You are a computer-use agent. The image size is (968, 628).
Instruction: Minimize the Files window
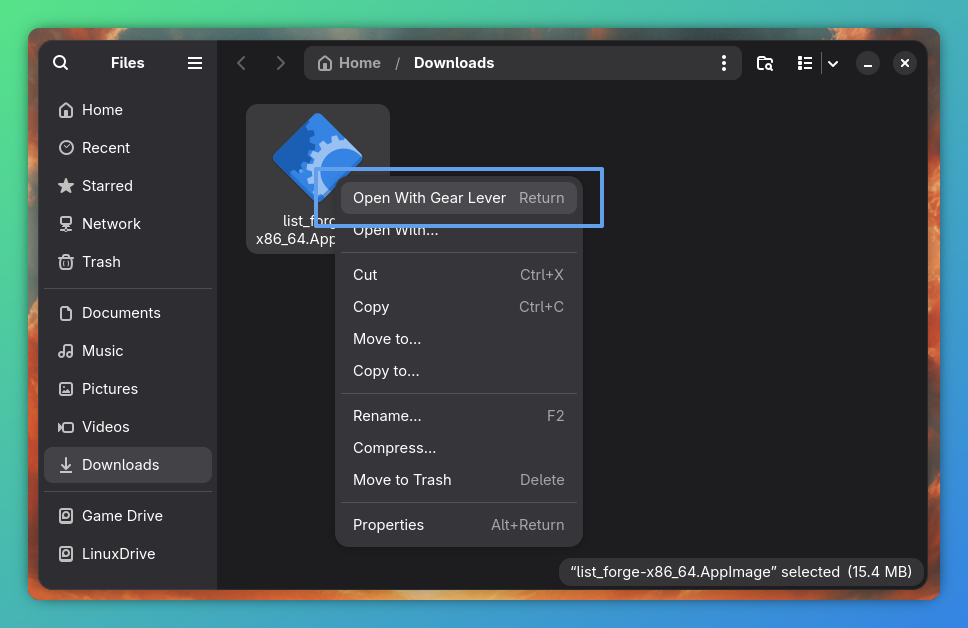pos(867,63)
